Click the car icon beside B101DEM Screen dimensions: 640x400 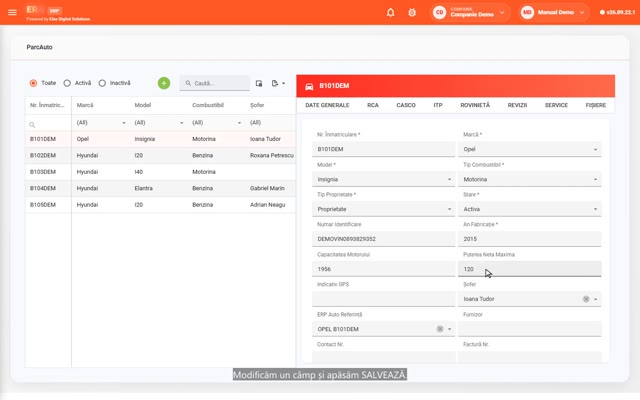point(309,86)
